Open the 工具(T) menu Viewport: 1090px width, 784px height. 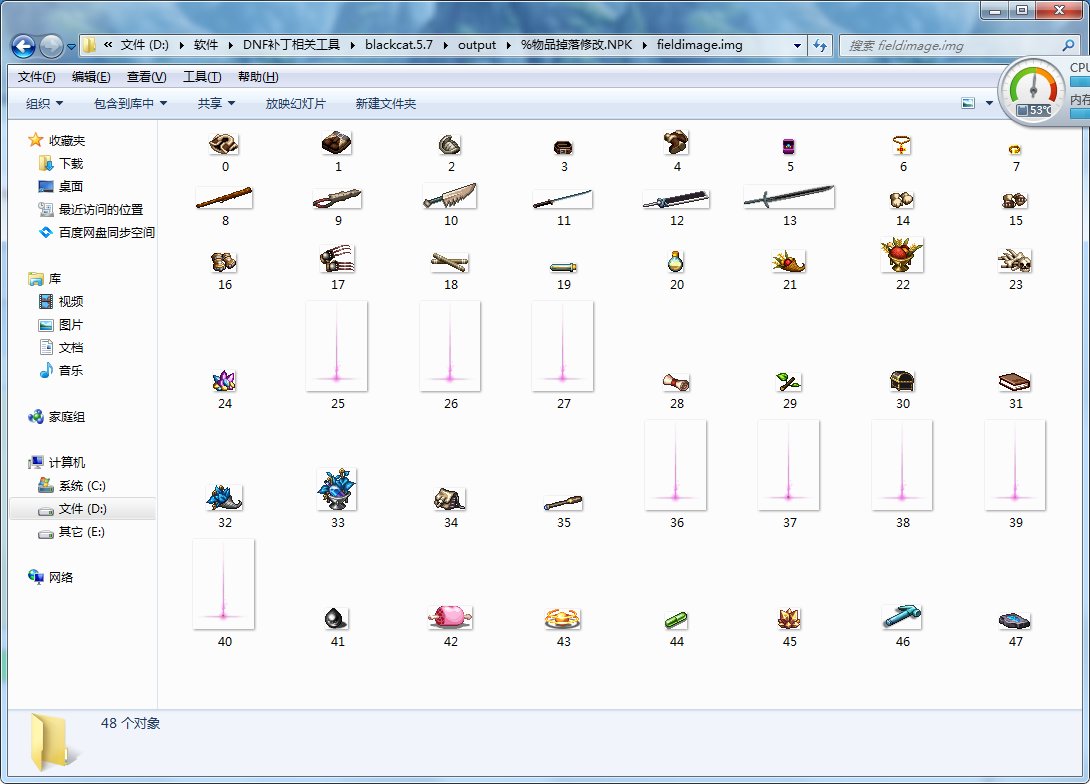point(202,77)
